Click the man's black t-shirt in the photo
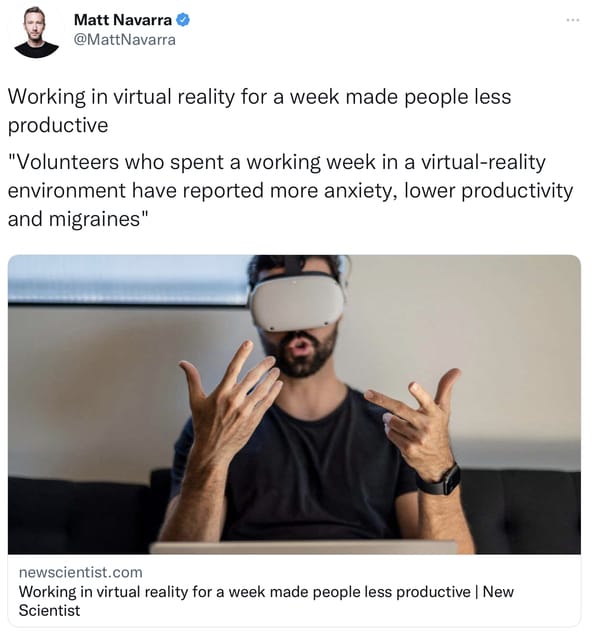The height and width of the screenshot is (633, 600). pos(307,468)
